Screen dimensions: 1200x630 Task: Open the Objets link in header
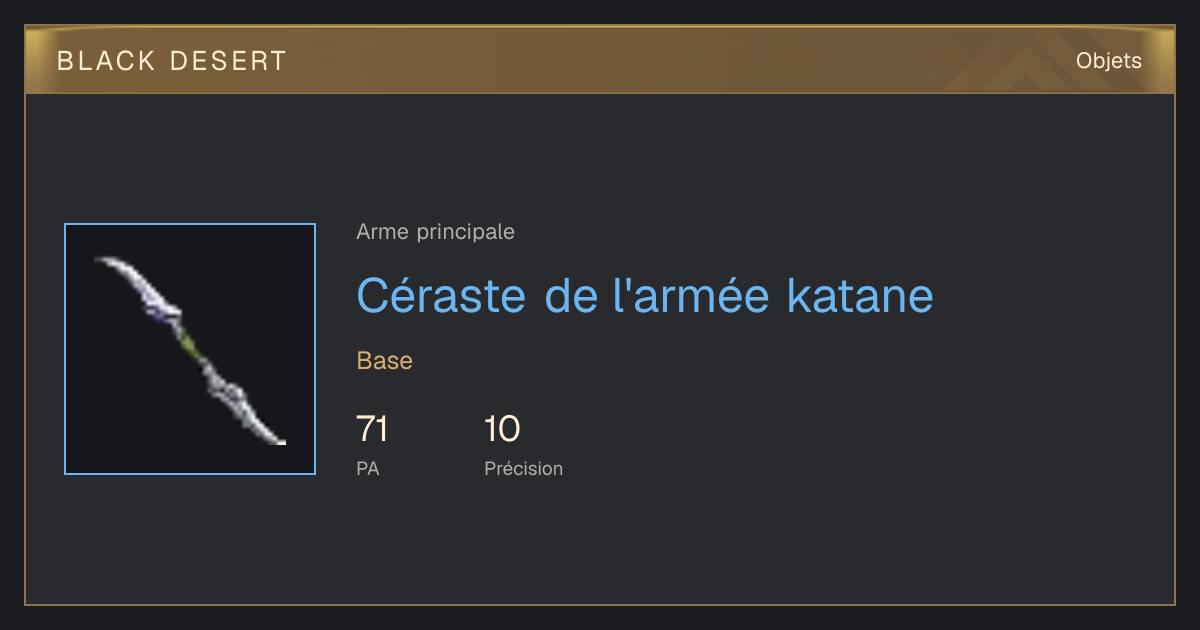1108,61
